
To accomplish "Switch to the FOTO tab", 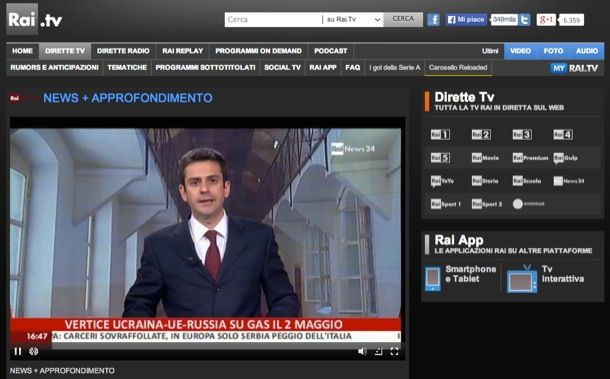I will tap(554, 51).
